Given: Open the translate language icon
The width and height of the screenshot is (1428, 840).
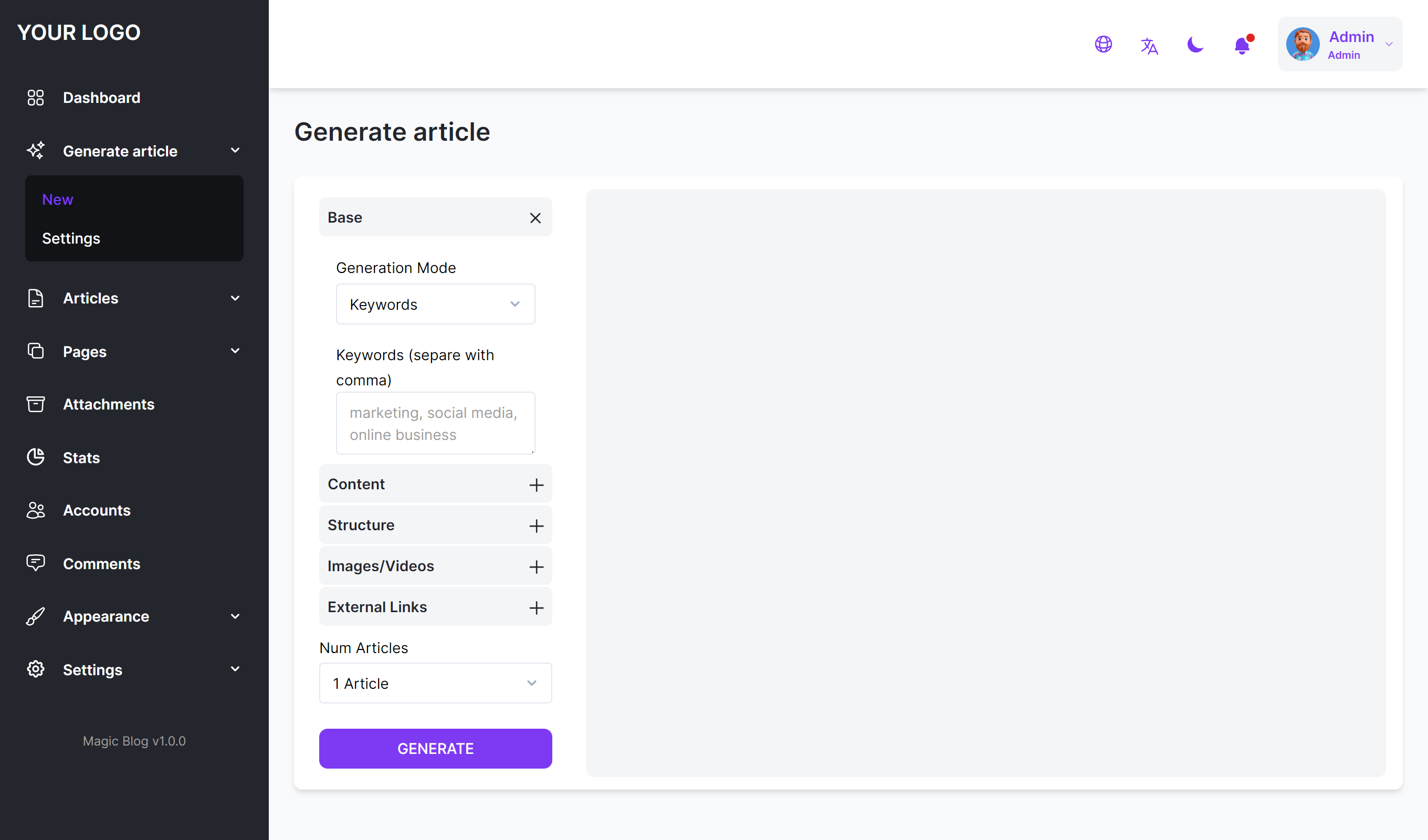Looking at the screenshot, I should click(1149, 45).
